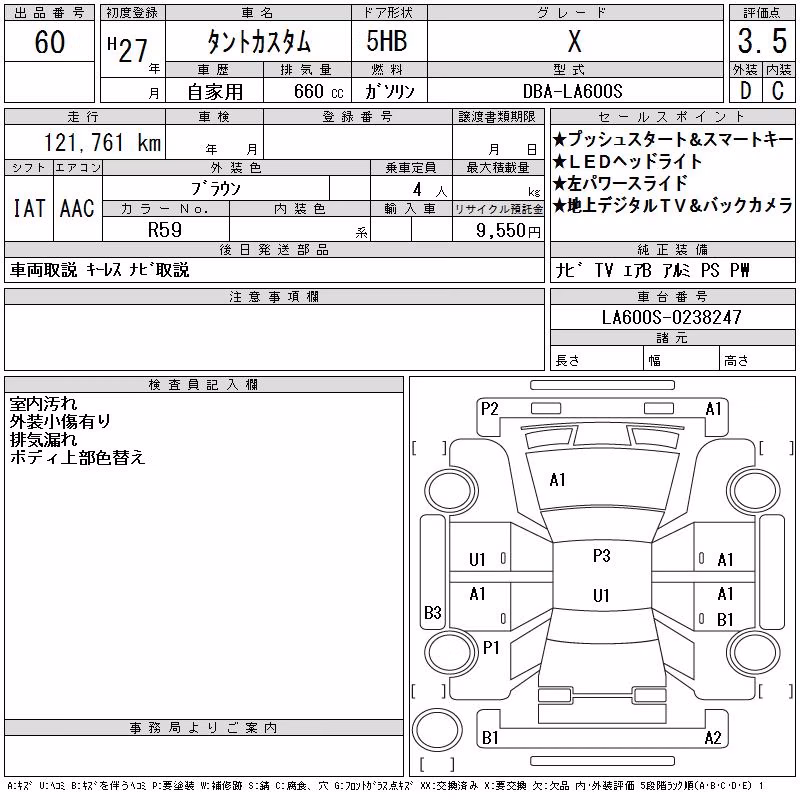Click "B3" mark on left side sill
This screenshot has width=800, height=800.
433,612
